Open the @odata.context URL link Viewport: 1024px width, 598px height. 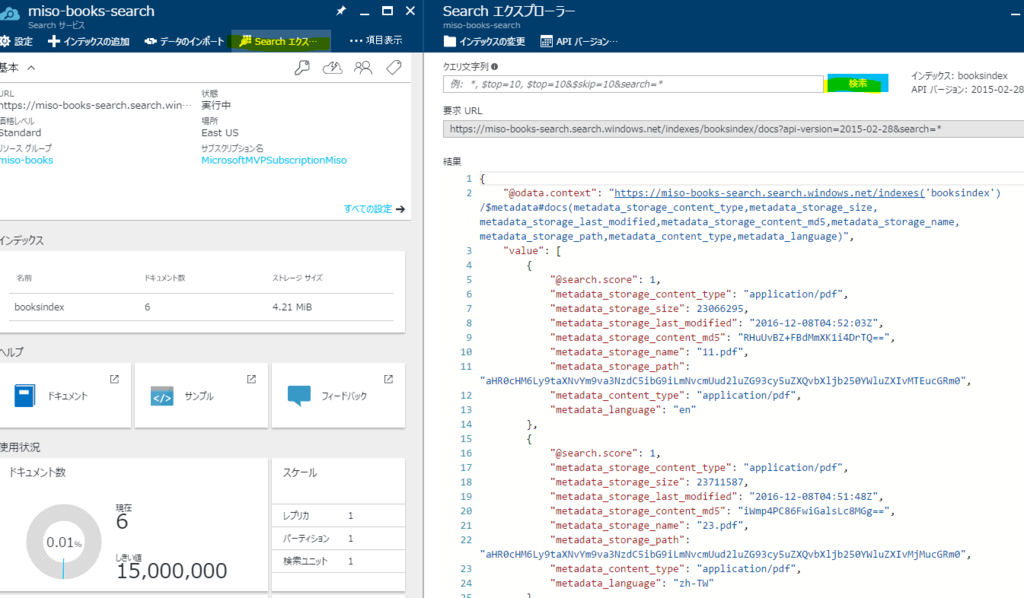point(769,193)
